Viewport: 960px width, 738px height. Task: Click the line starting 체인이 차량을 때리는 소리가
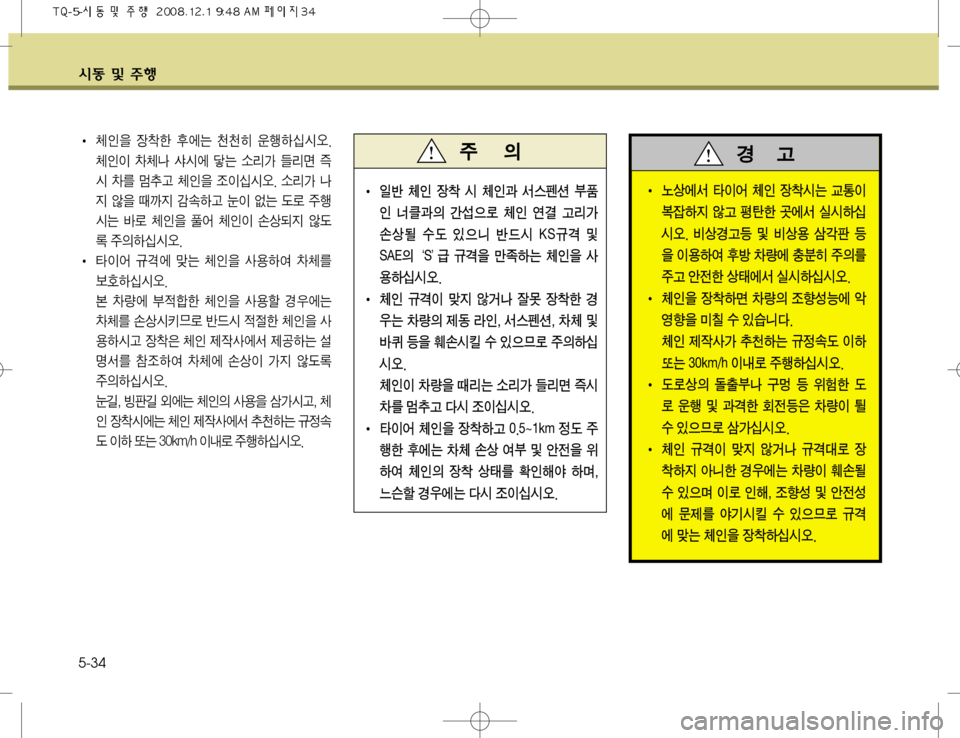488,396
